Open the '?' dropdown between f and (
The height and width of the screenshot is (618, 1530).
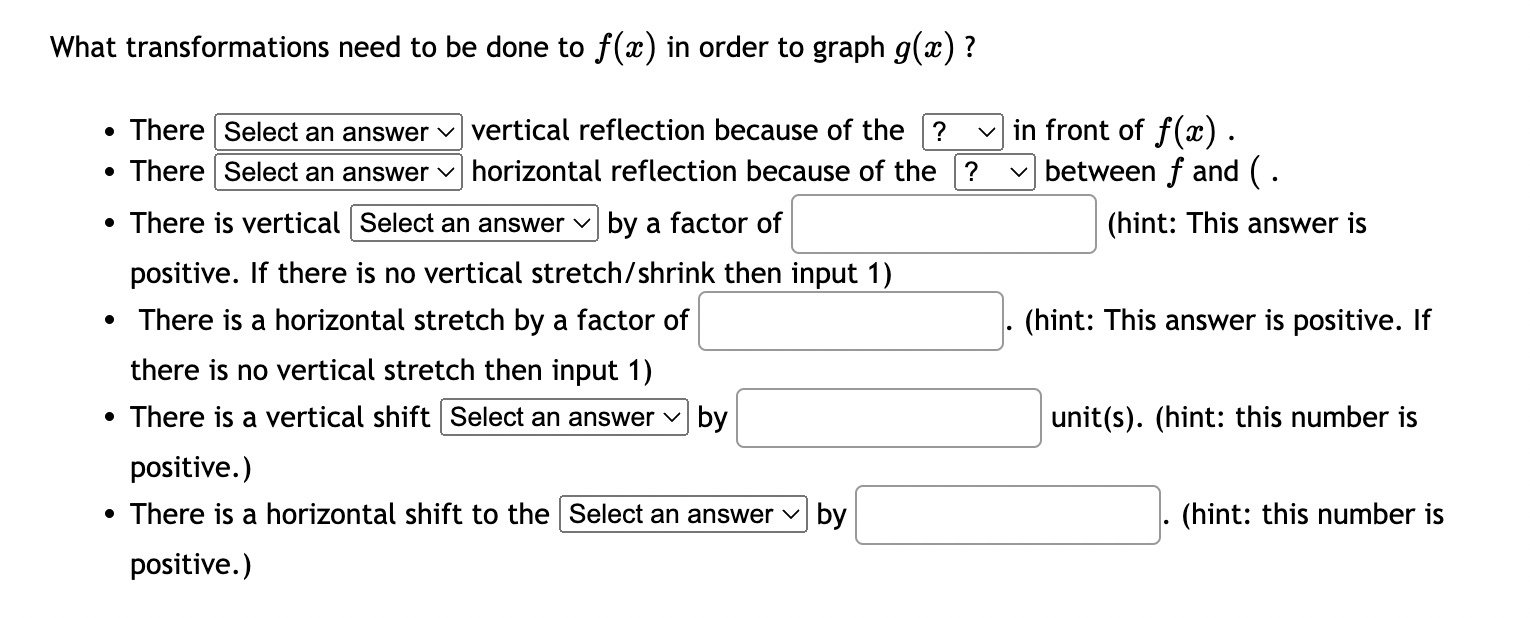(x=993, y=172)
